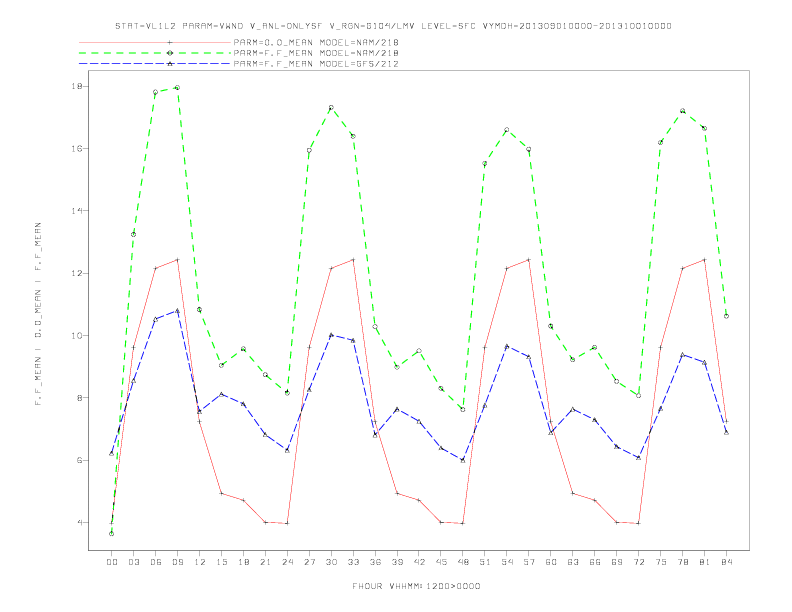This screenshot has height=612, width=792.
Task: Click x-axis tick label 24
Action: (287, 562)
